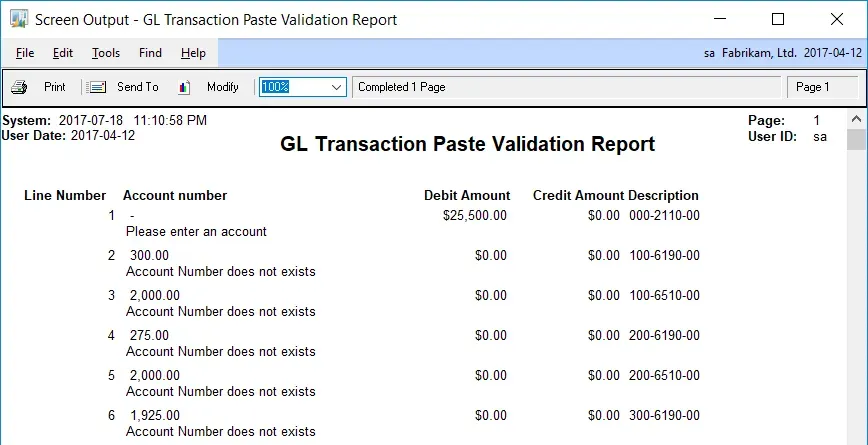The image size is (868, 445).
Task: Maximize the Screen Output window
Action: tap(778, 19)
